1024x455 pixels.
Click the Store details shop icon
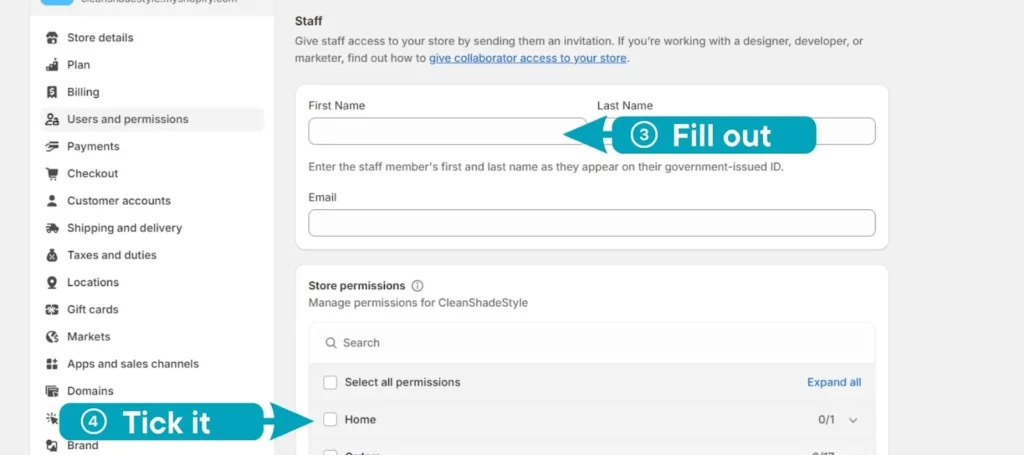pyautogui.click(x=52, y=38)
